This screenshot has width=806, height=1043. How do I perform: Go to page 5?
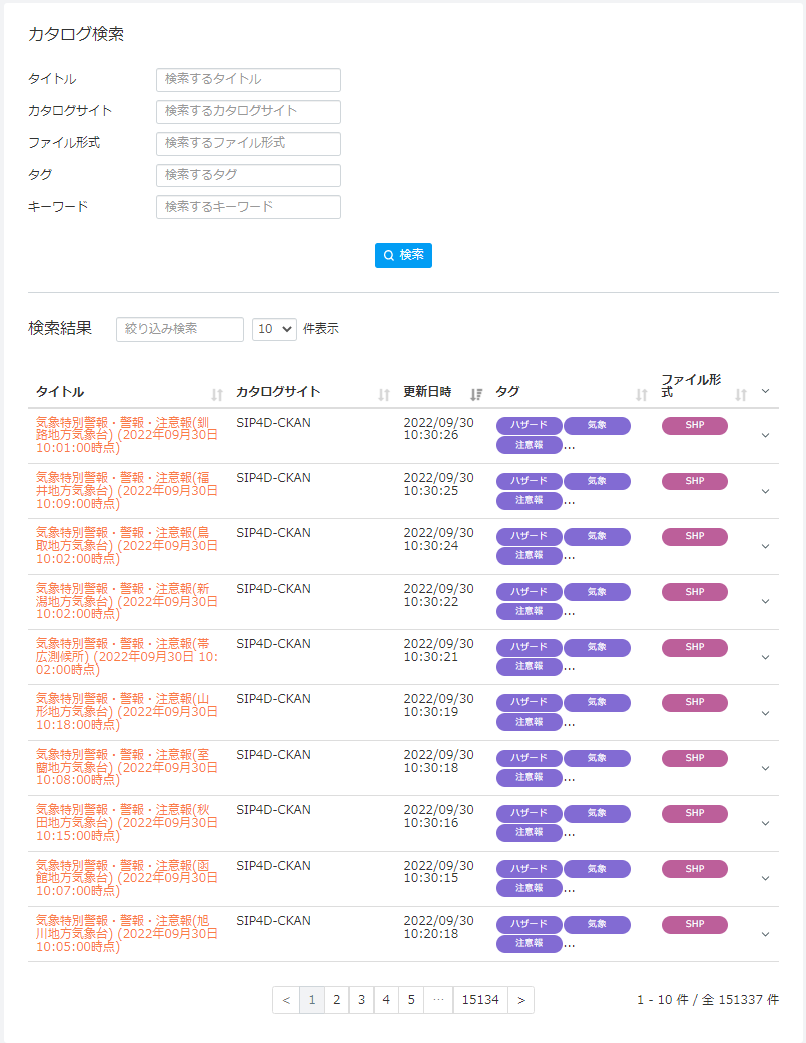411,1000
